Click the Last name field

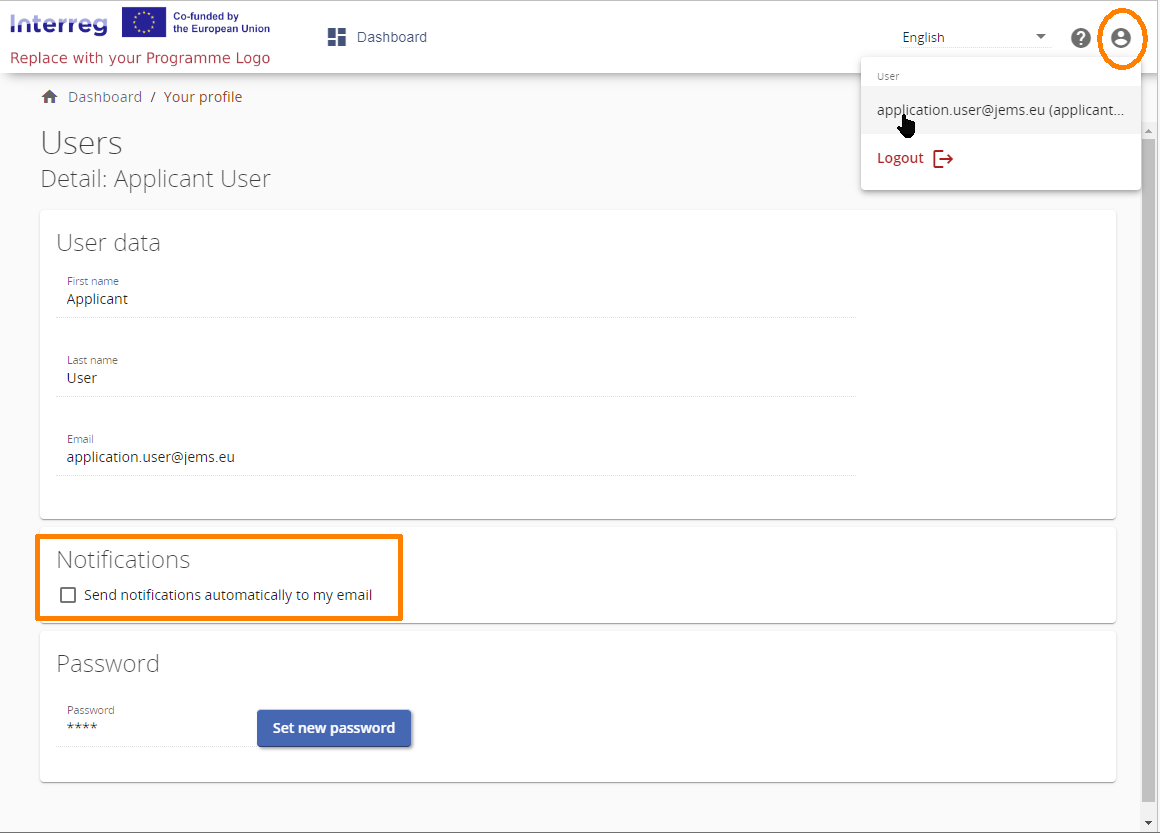point(455,378)
